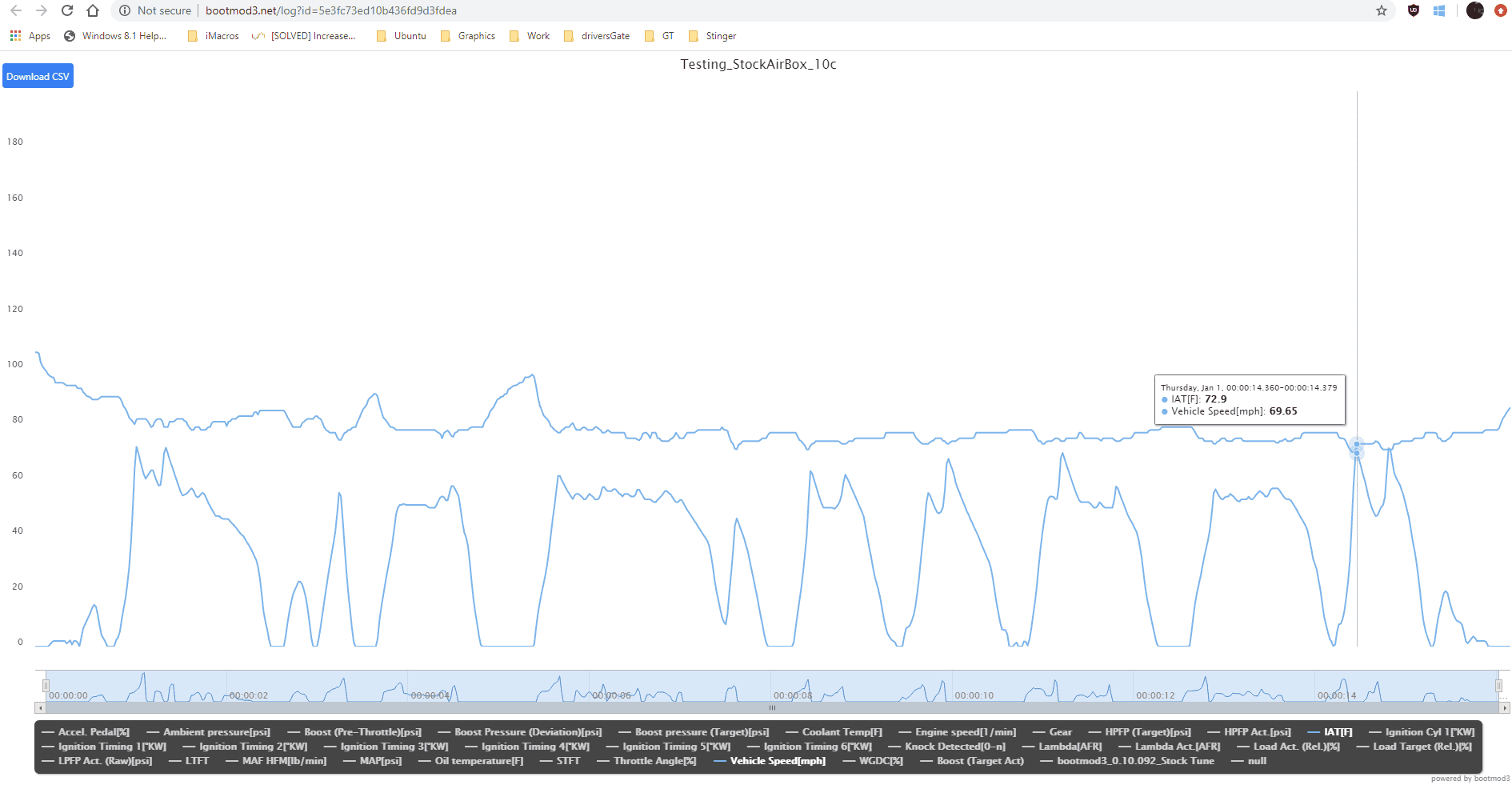Open the iMacros bookmark folder
This screenshot has width=1512, height=785.
click(213, 36)
